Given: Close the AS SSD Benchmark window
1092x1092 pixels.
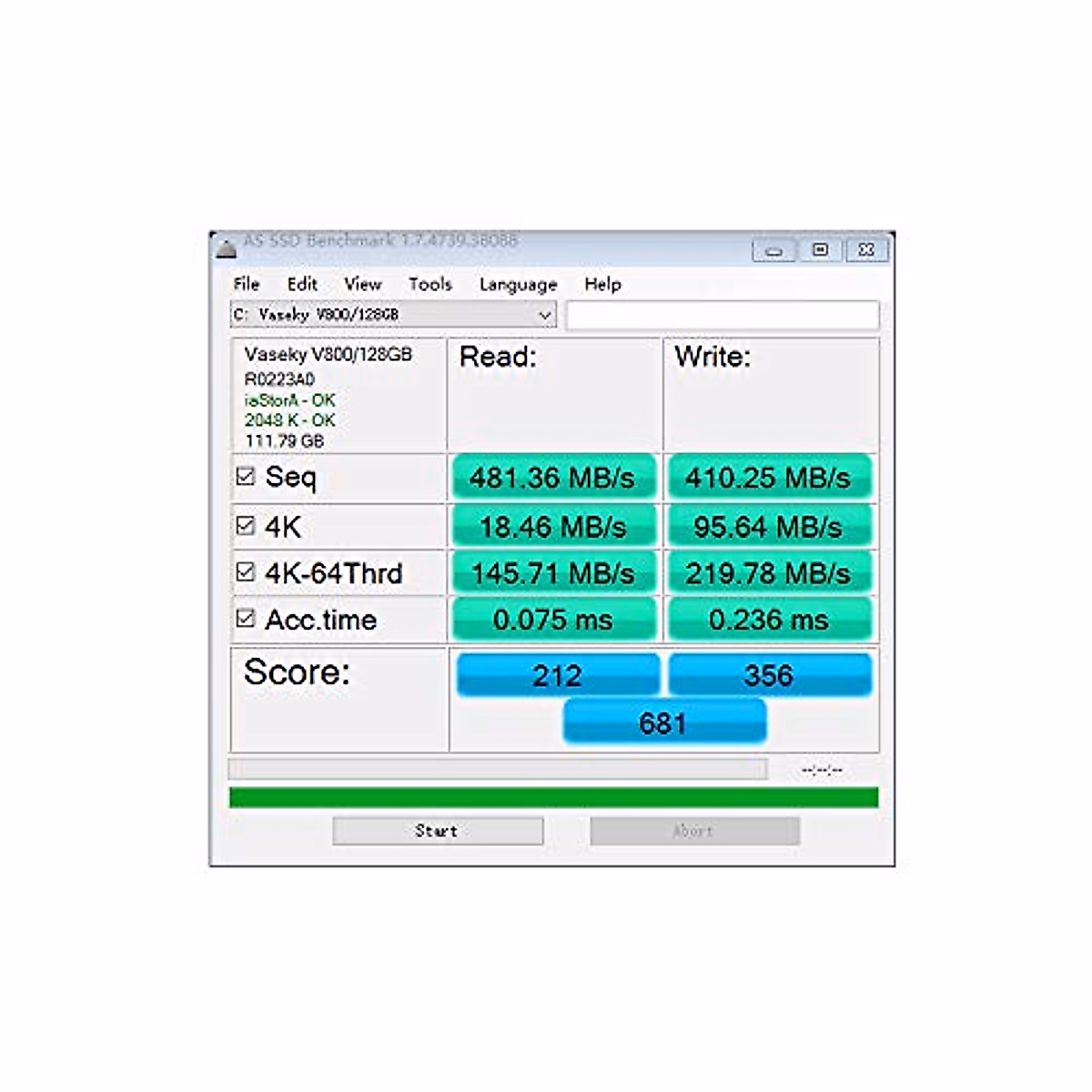Looking at the screenshot, I should (x=867, y=249).
